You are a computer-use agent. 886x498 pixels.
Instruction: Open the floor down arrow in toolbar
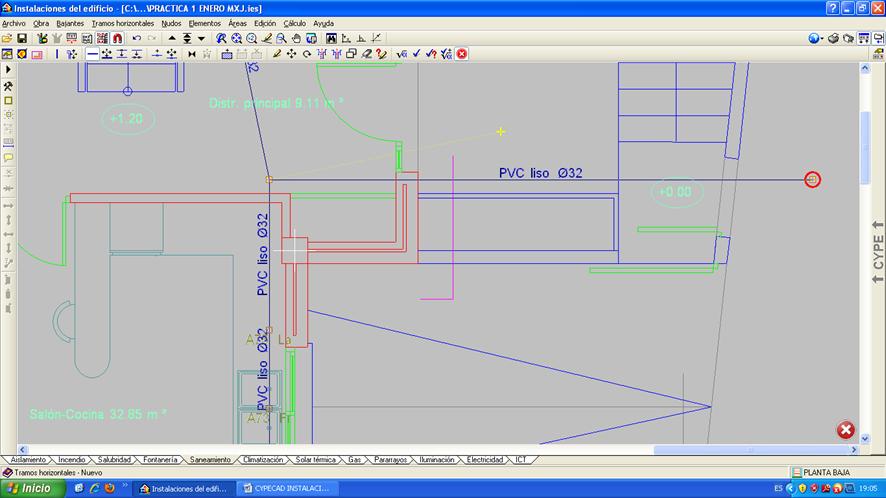click(x=202, y=38)
